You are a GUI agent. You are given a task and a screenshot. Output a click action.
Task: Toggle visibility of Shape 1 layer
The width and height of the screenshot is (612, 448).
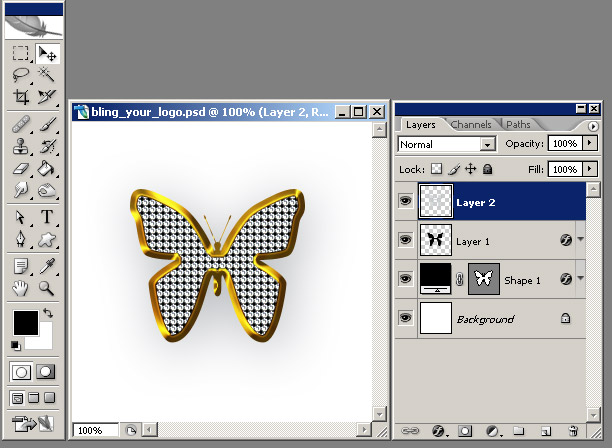(406, 279)
